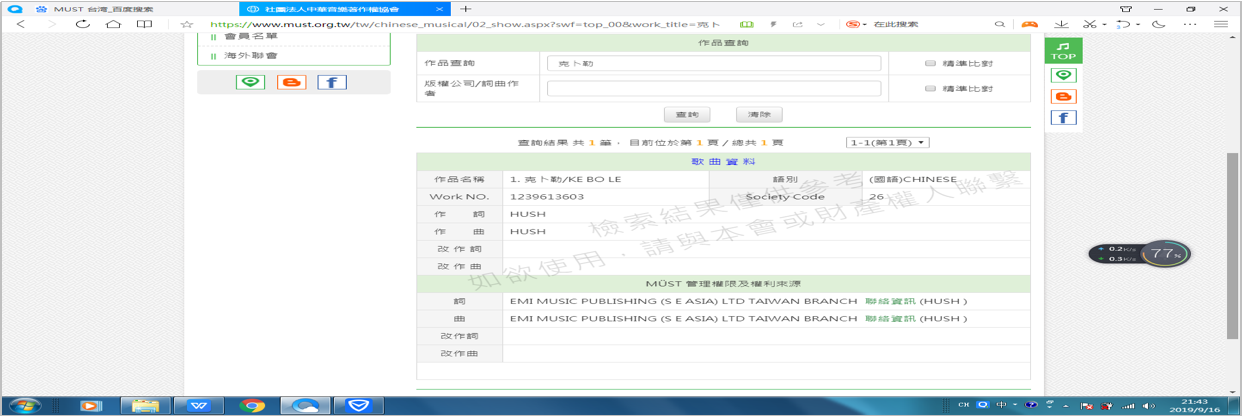The width and height of the screenshot is (1243, 416).
Task: Click the floating Facebook icon at right
Action: pos(1063,118)
